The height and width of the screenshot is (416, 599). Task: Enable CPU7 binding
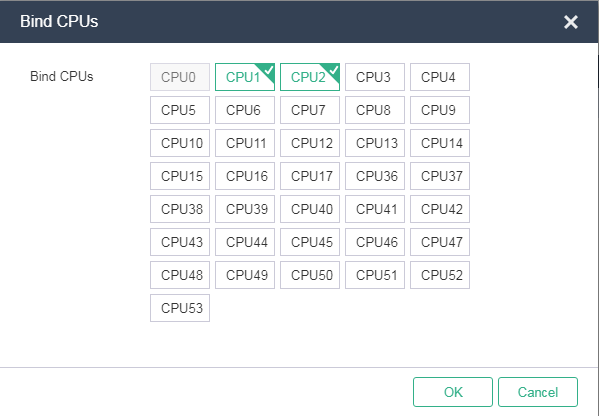310,110
